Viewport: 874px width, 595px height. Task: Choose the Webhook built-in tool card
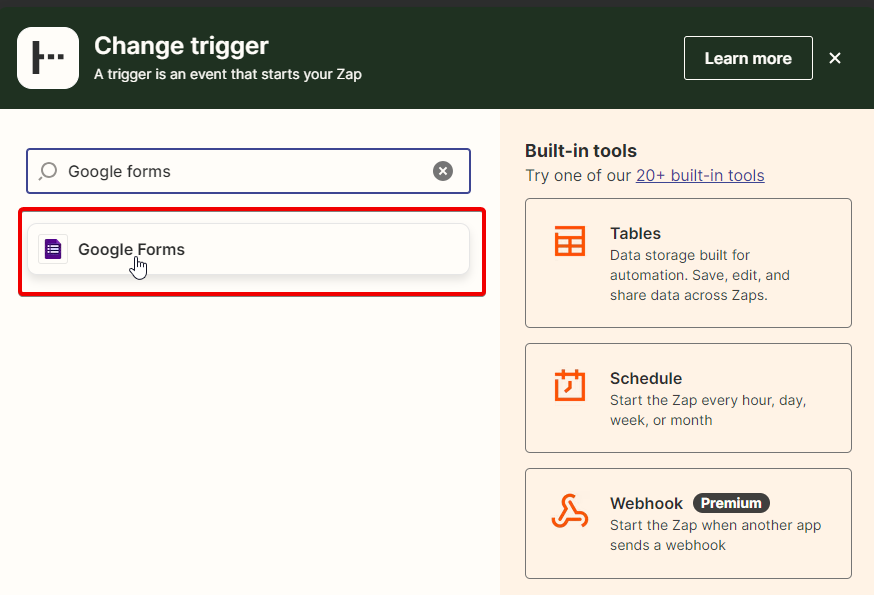point(688,524)
